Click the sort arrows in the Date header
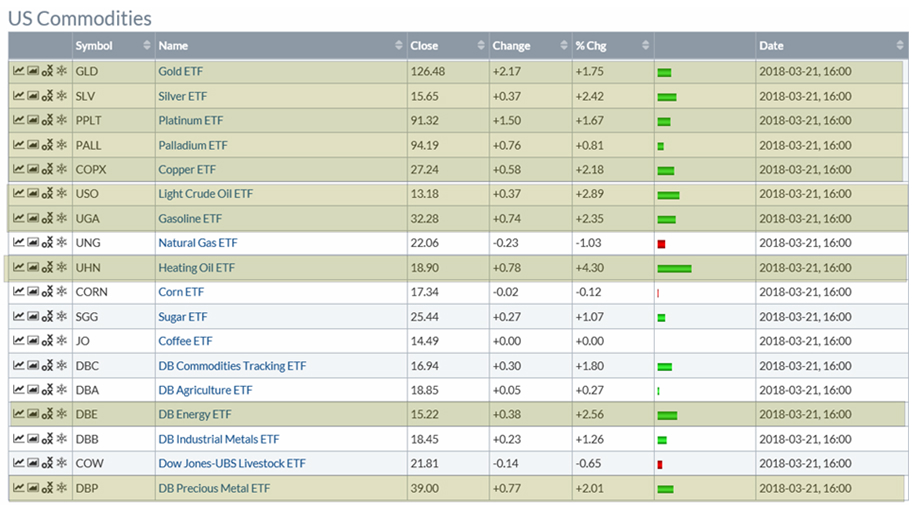This screenshot has height=505, width=913. (x=900, y=46)
